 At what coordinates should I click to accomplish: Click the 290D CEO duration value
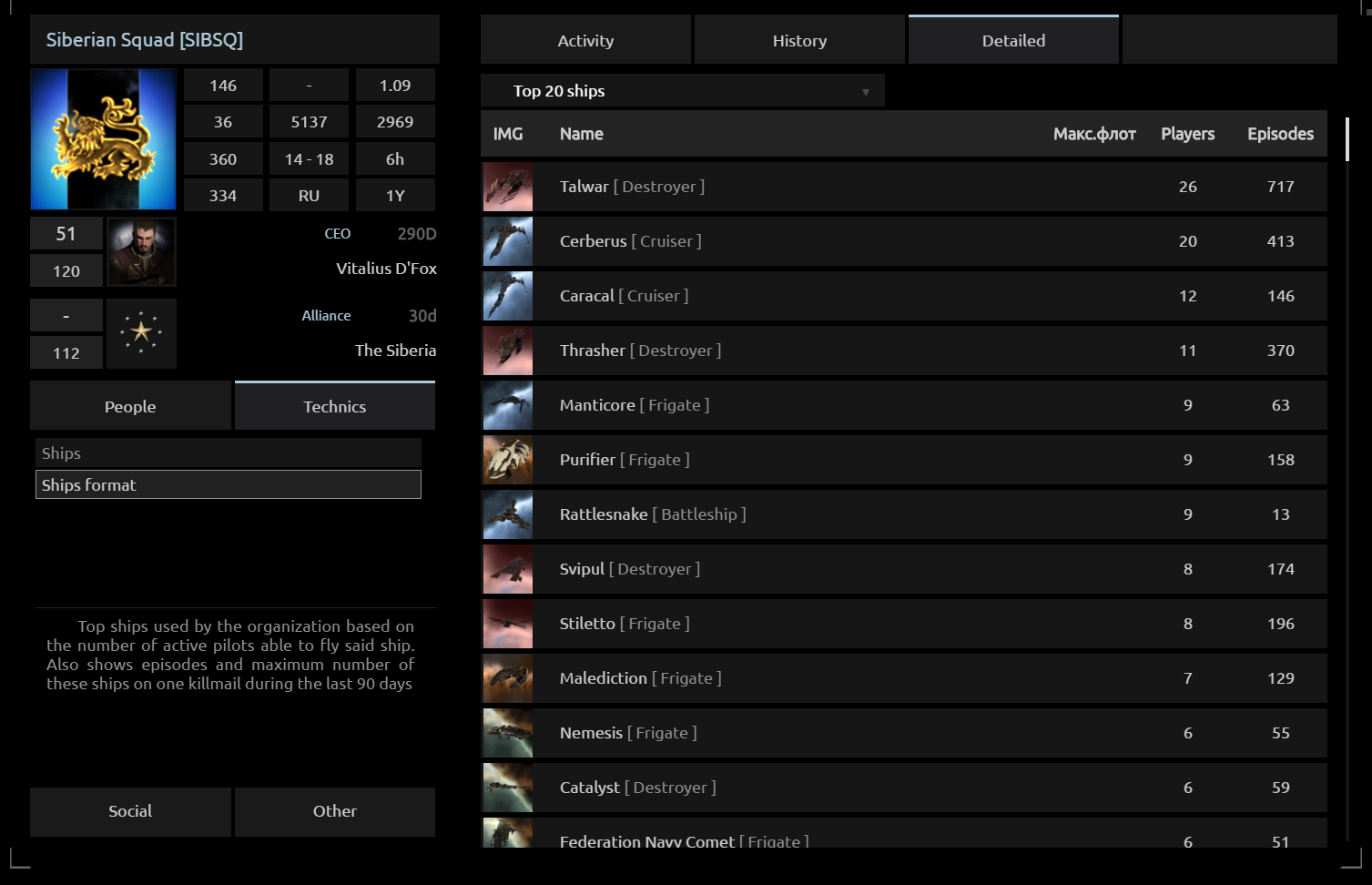click(417, 234)
